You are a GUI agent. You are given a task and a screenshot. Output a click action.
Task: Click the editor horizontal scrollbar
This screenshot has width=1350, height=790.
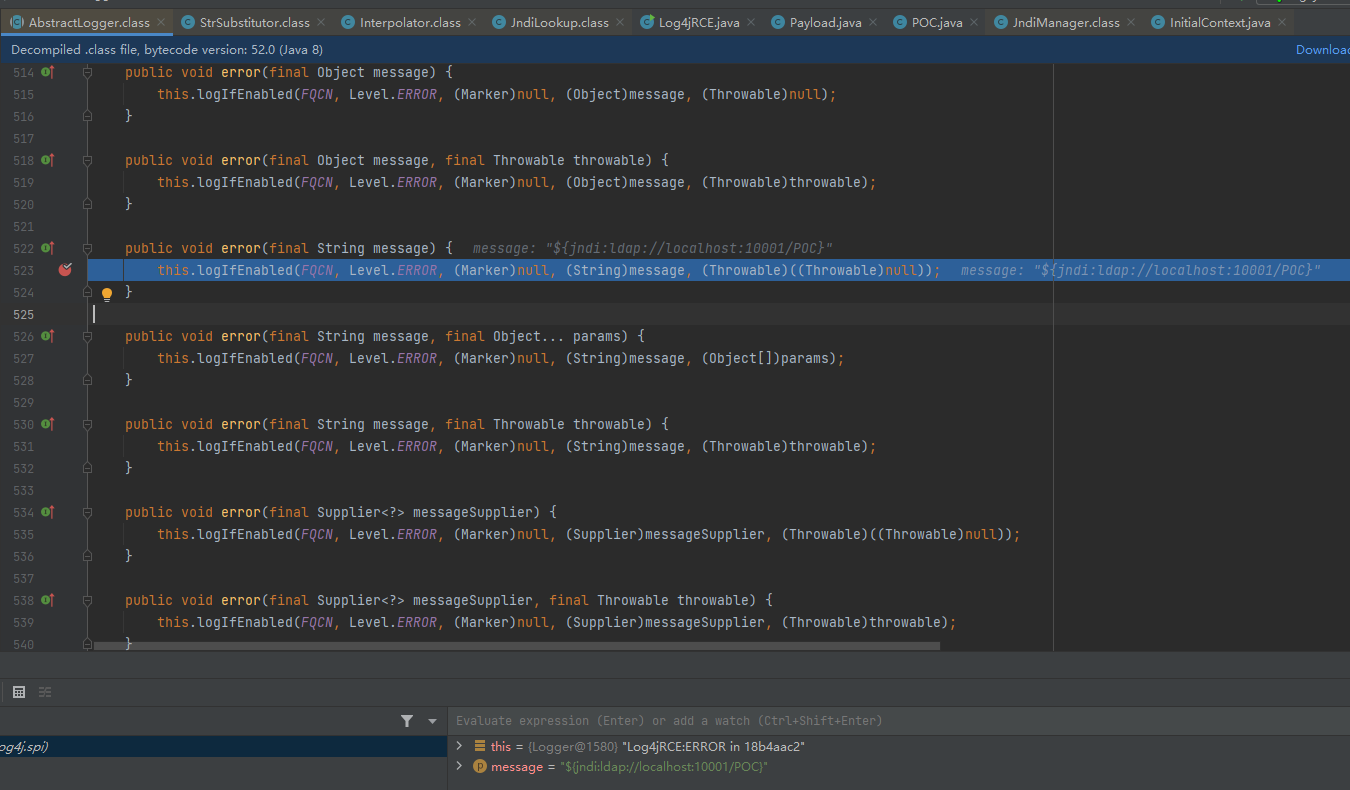517,646
